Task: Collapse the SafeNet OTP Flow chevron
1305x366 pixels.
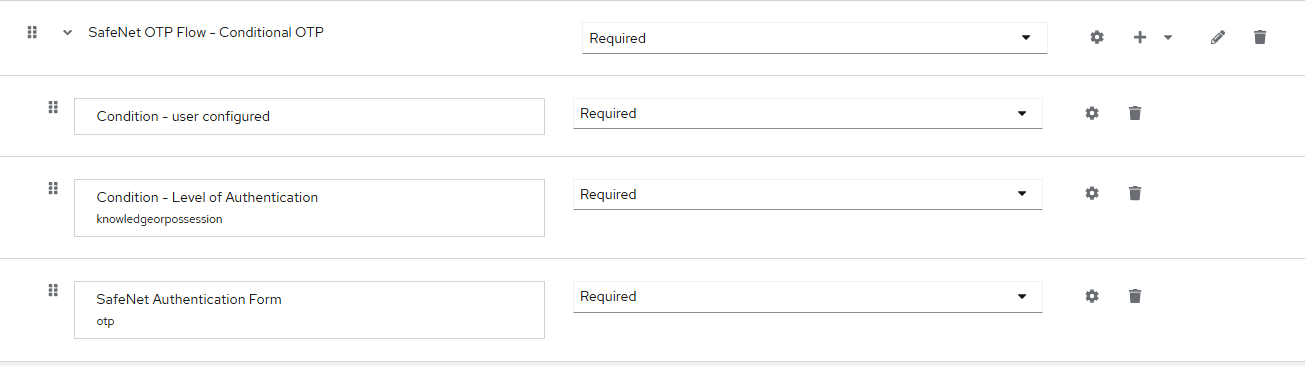Action: pyautogui.click(x=67, y=32)
